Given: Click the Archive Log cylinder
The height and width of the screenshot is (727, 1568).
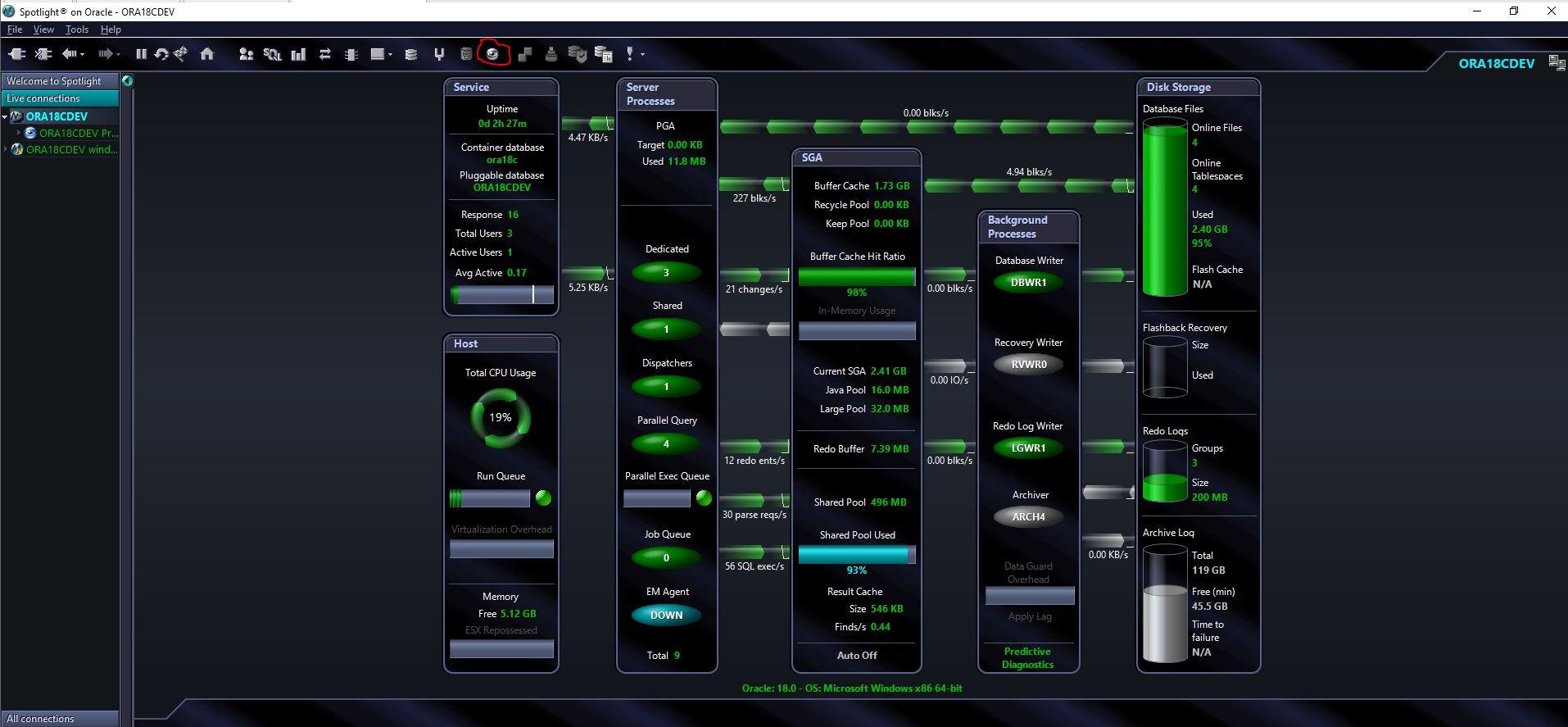Looking at the screenshot, I should 1165,604.
